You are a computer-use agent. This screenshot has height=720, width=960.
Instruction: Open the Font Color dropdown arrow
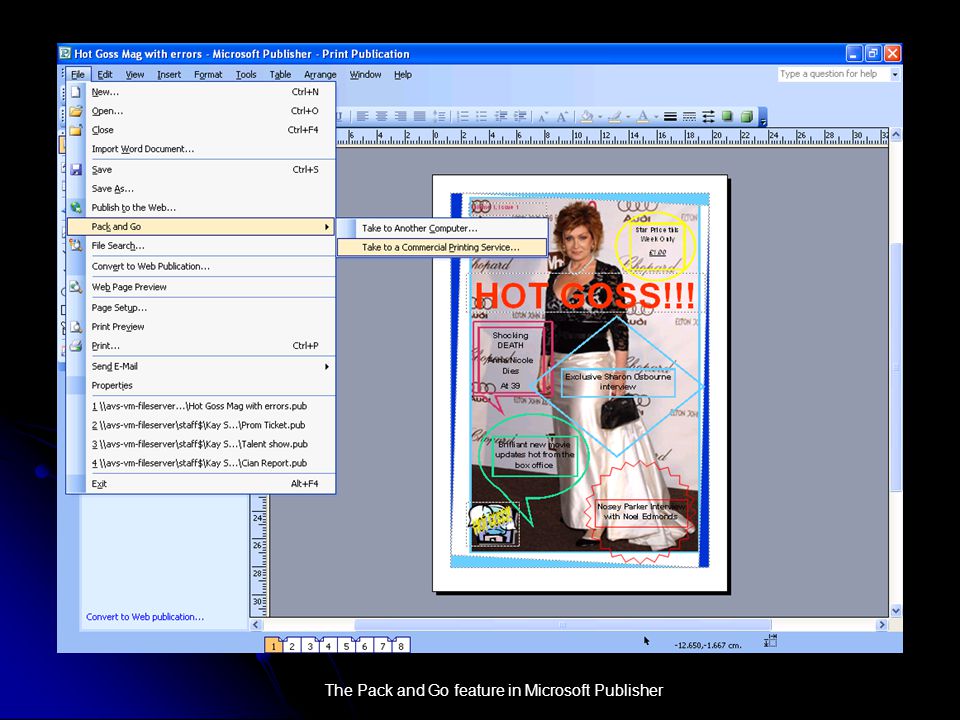click(656, 116)
